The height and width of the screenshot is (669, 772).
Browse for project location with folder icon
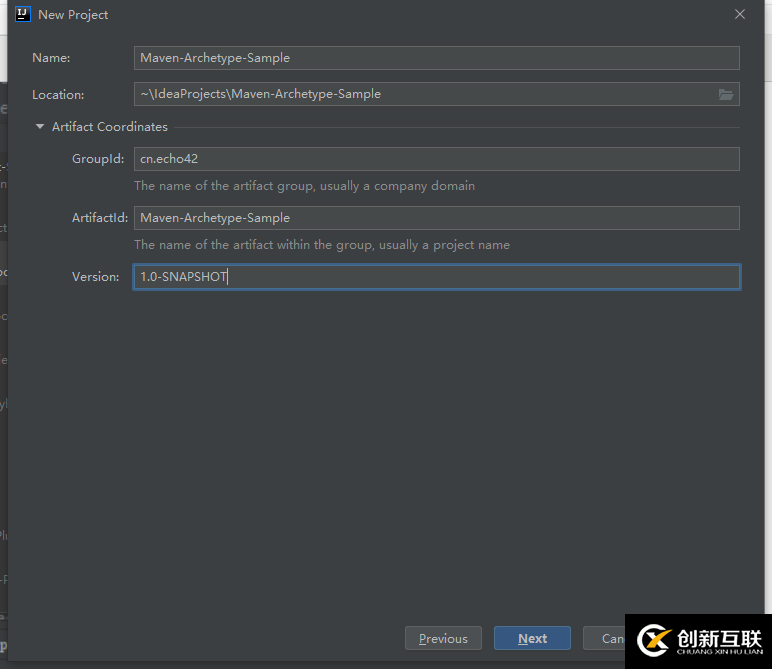point(726,94)
